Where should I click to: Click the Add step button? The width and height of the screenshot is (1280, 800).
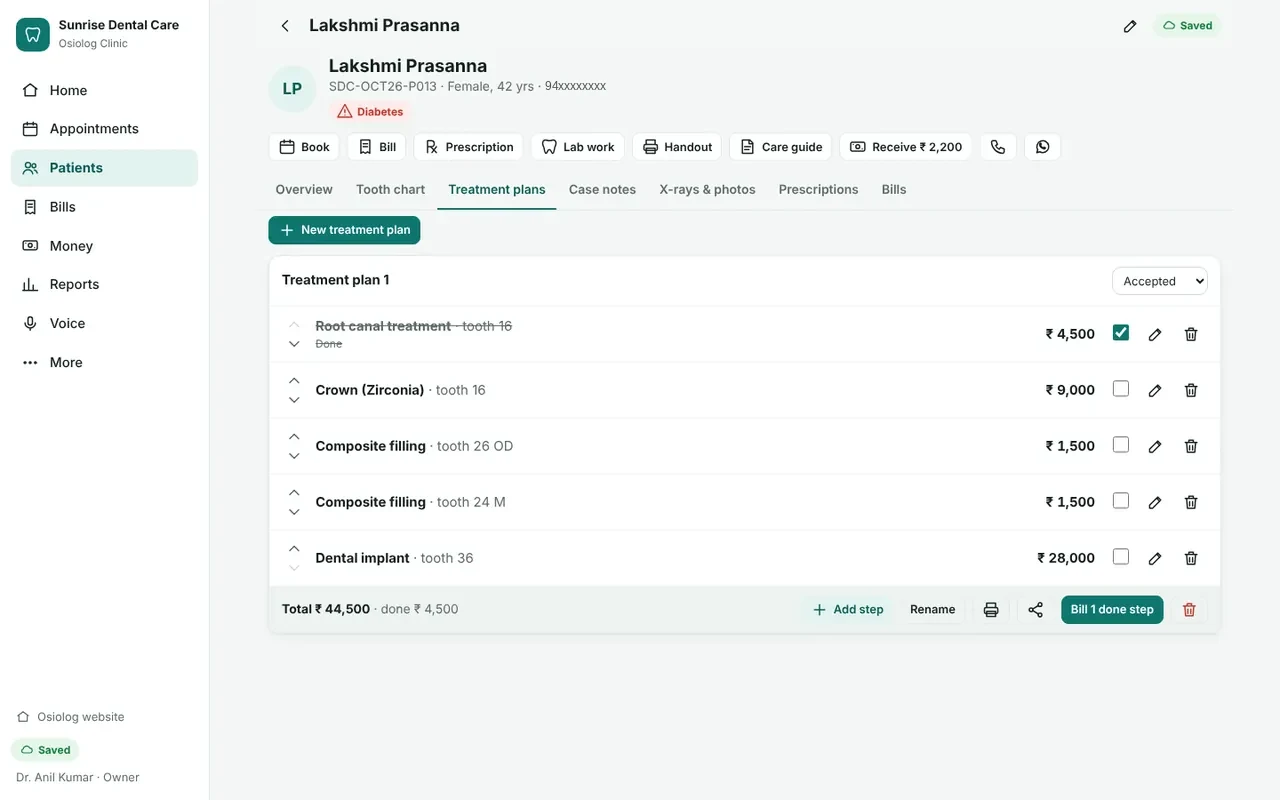click(x=848, y=610)
